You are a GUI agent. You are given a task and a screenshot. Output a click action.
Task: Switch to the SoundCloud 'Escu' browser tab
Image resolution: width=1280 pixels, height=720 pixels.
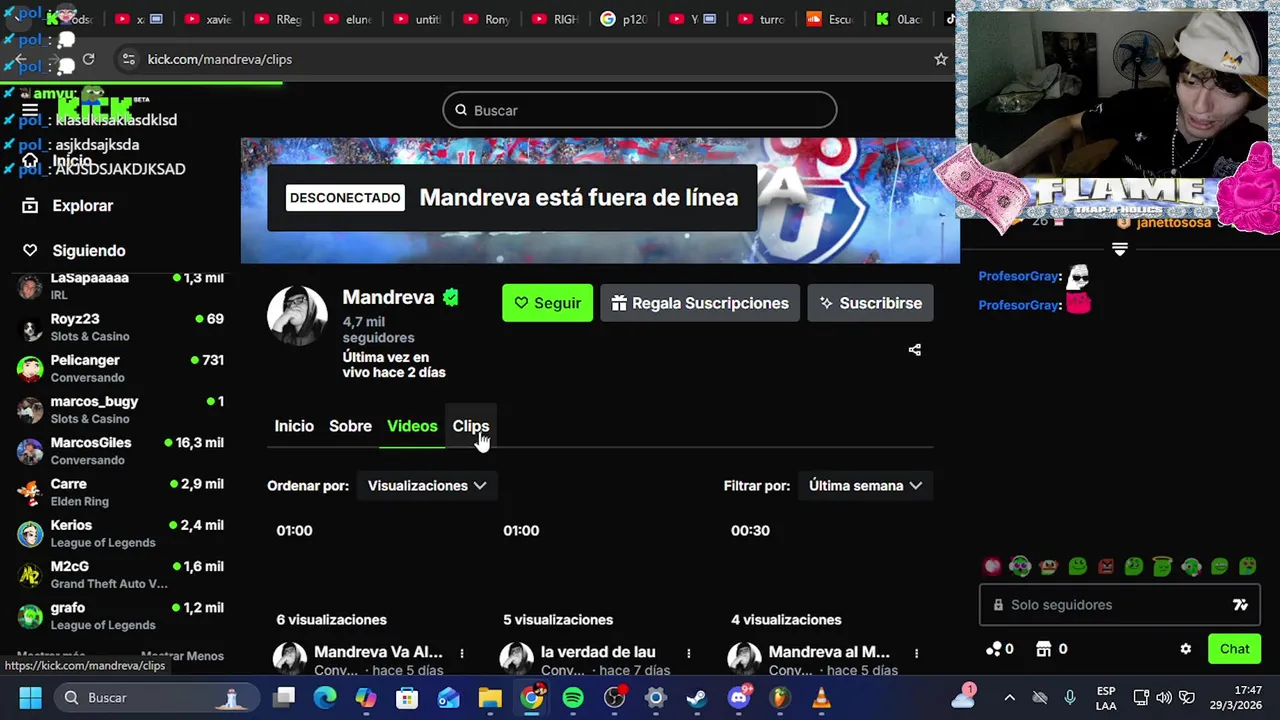(831, 19)
